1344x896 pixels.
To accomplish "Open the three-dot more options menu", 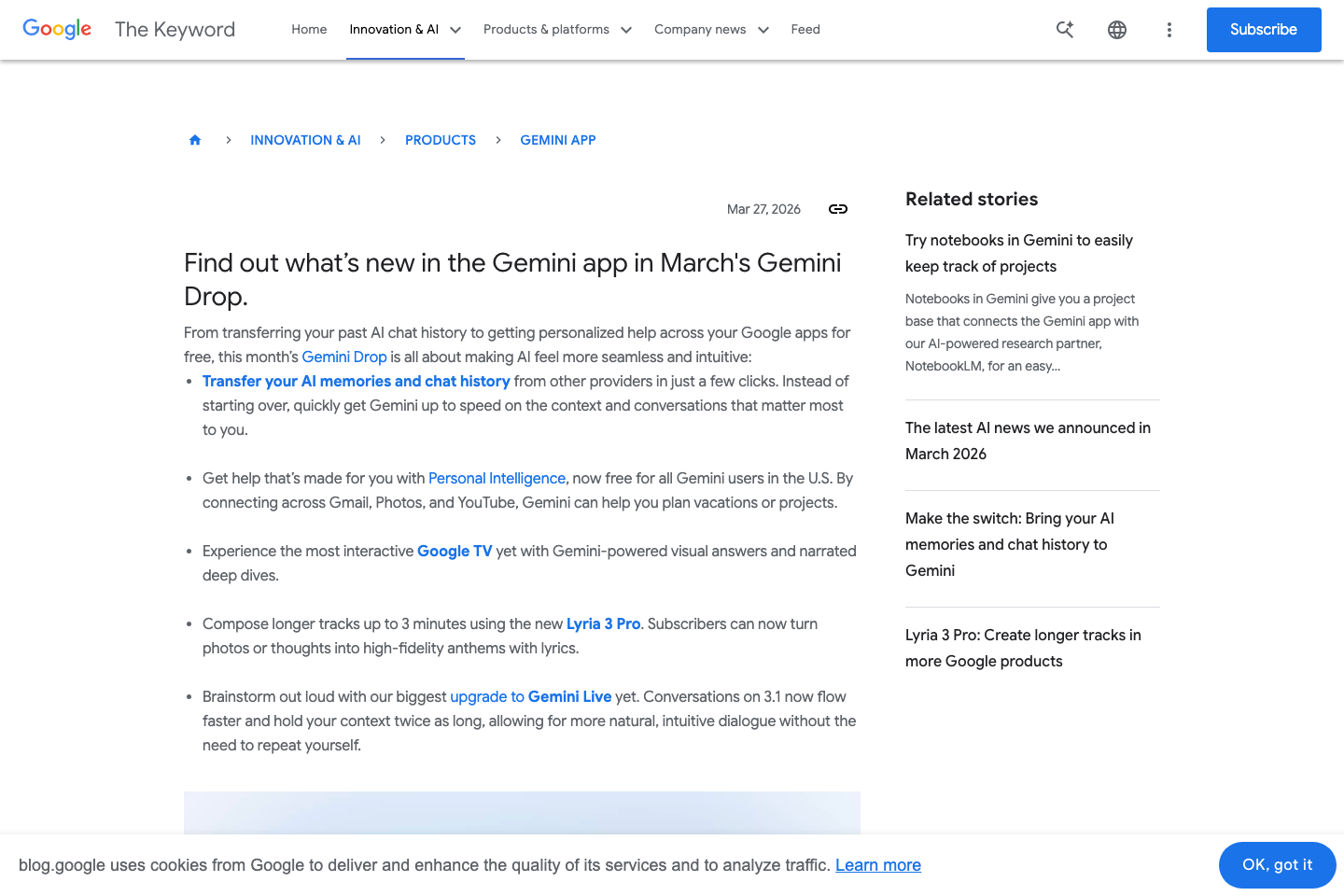I will coord(1169,30).
